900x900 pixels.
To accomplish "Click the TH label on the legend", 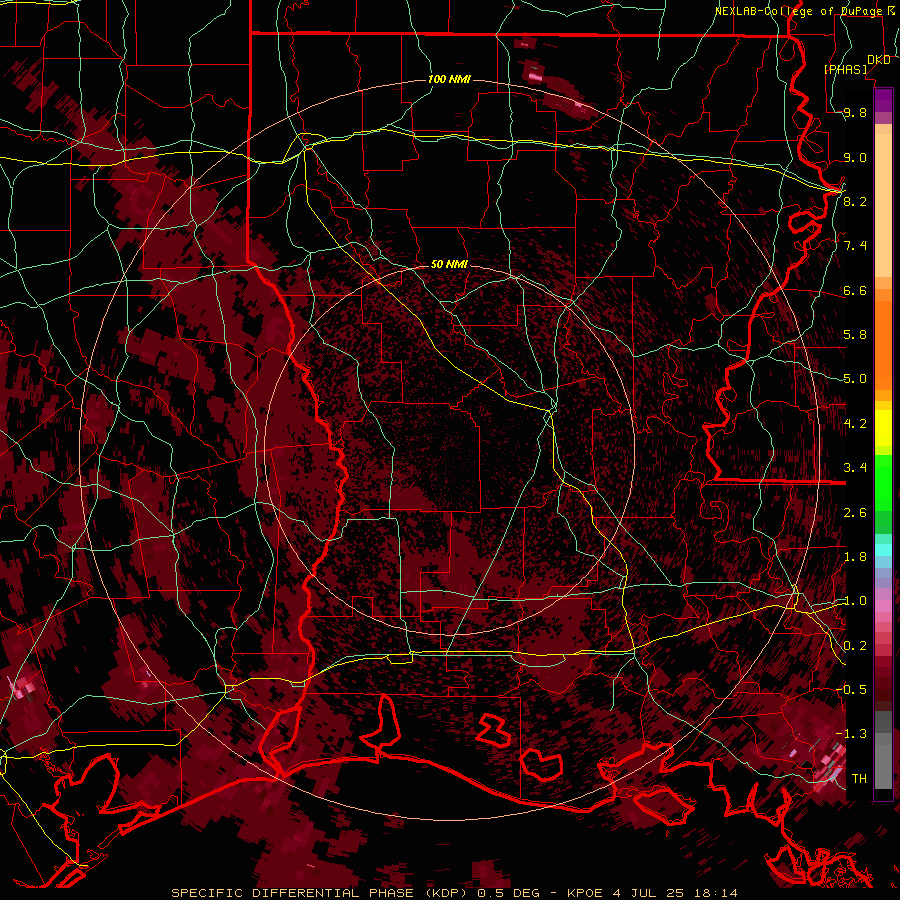I will point(859,779).
